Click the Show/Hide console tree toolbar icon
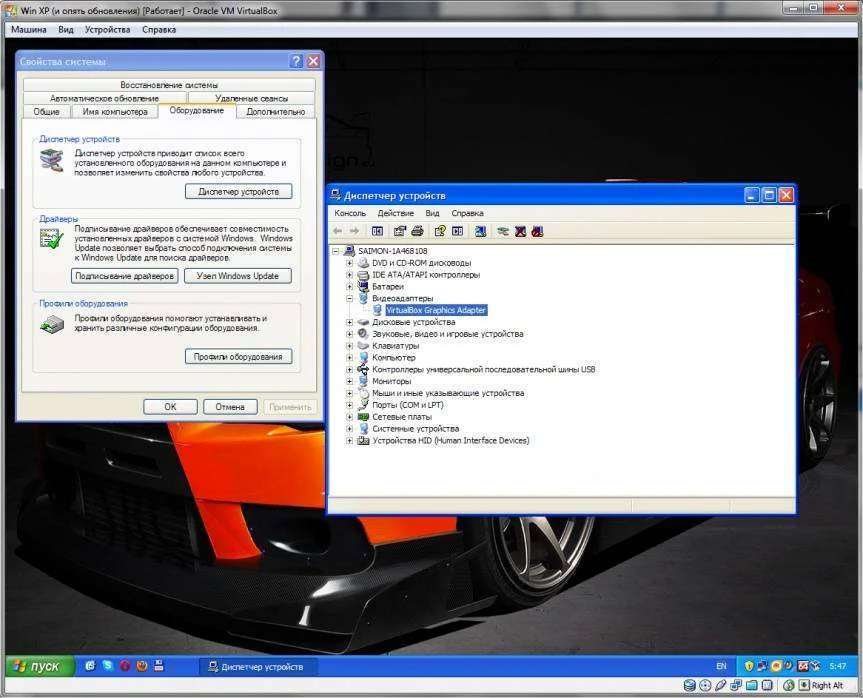863x698 pixels. pos(377,231)
